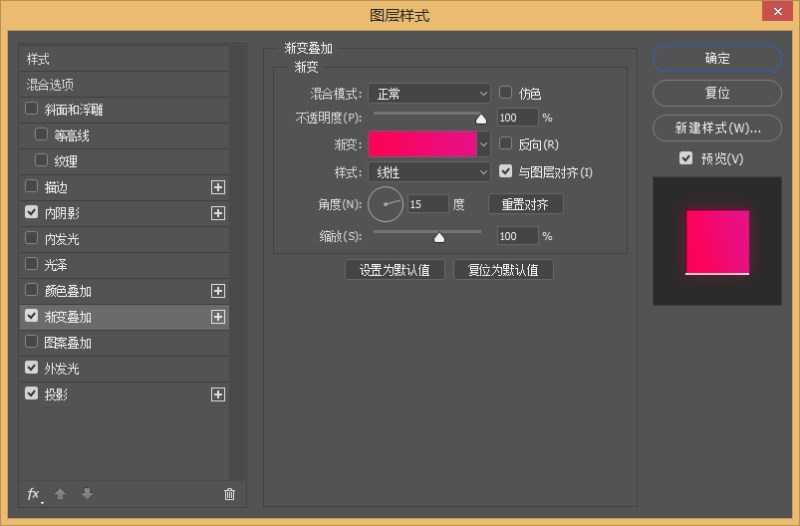
Task: Open gradient picker dropdown arrow
Action: (x=484, y=144)
